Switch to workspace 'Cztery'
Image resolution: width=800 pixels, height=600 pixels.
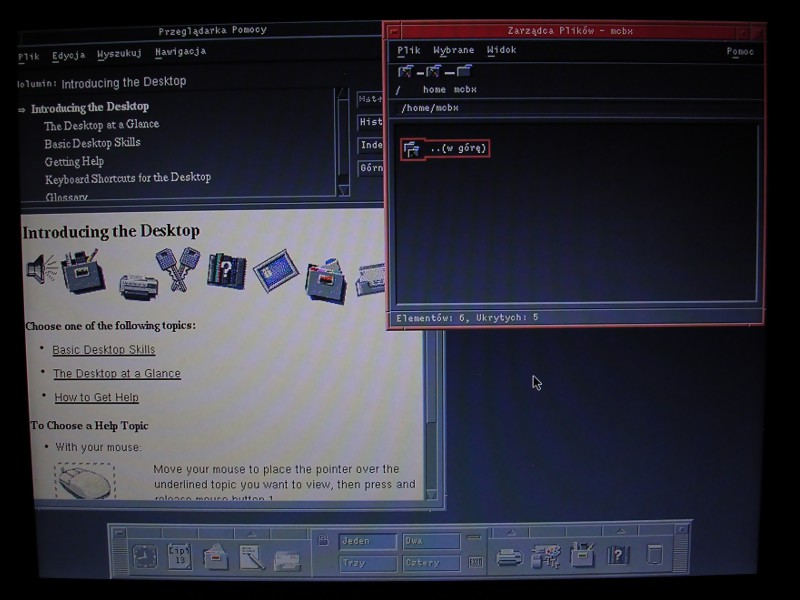[x=430, y=563]
